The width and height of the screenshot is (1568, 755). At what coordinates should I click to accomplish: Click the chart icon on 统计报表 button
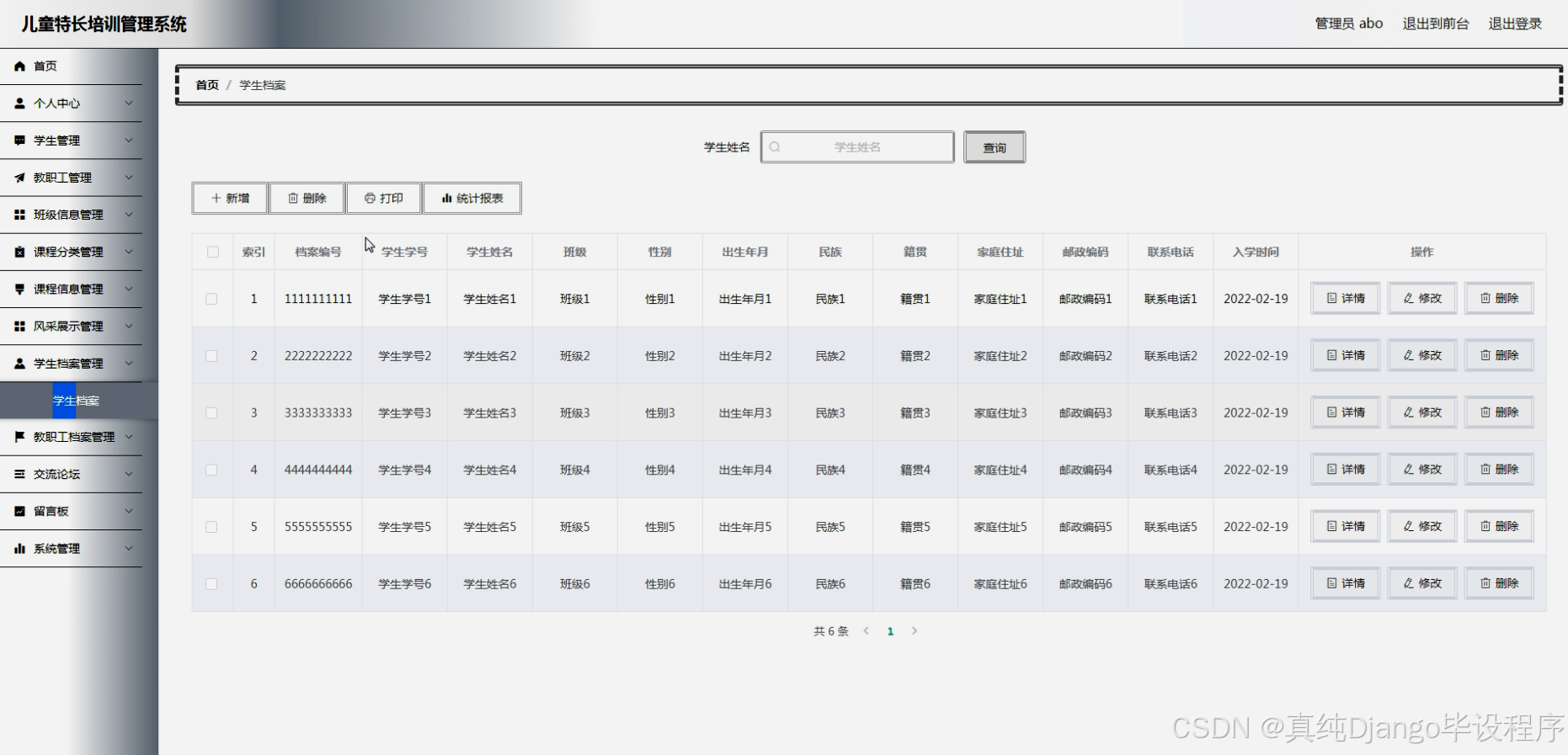coord(447,198)
